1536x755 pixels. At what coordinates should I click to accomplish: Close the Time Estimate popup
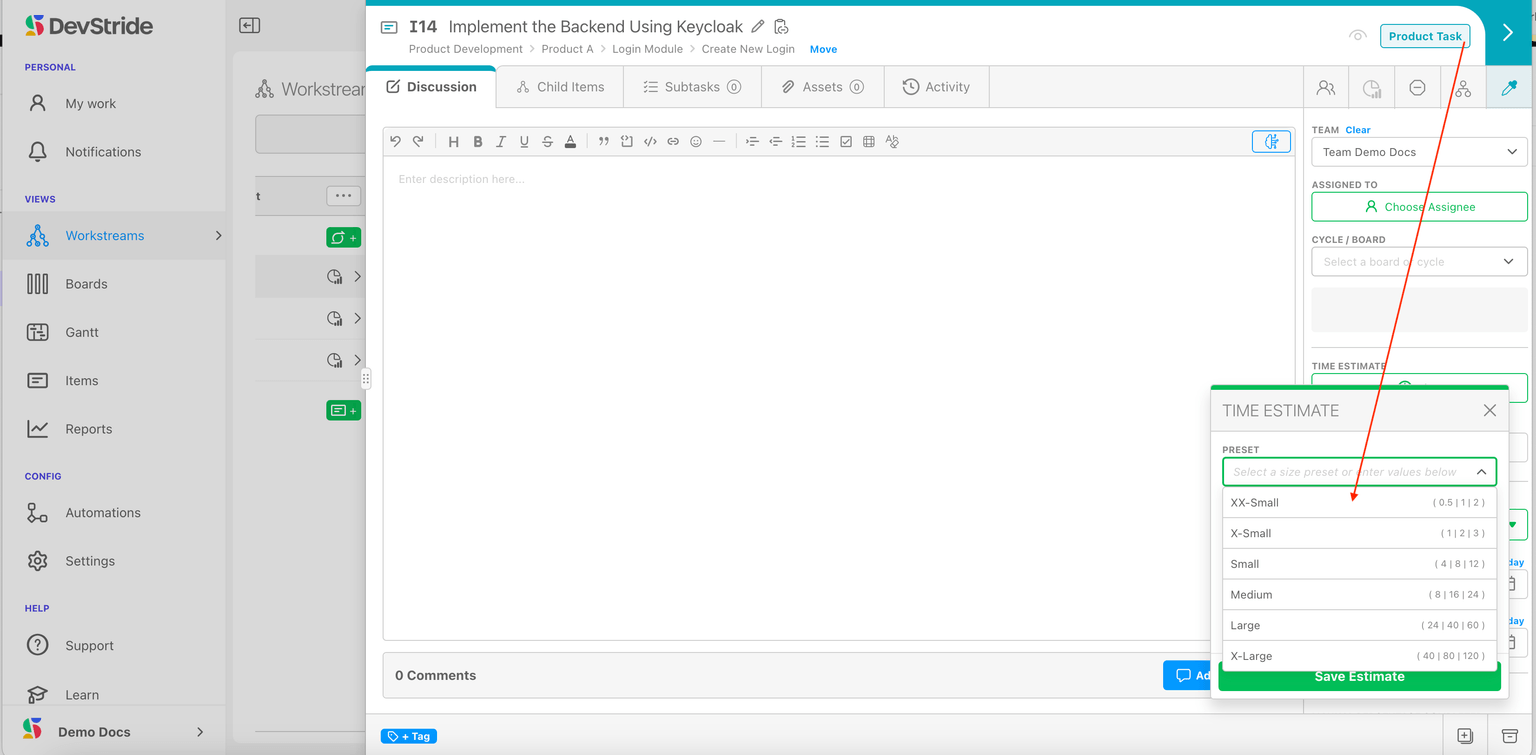[x=1489, y=411]
